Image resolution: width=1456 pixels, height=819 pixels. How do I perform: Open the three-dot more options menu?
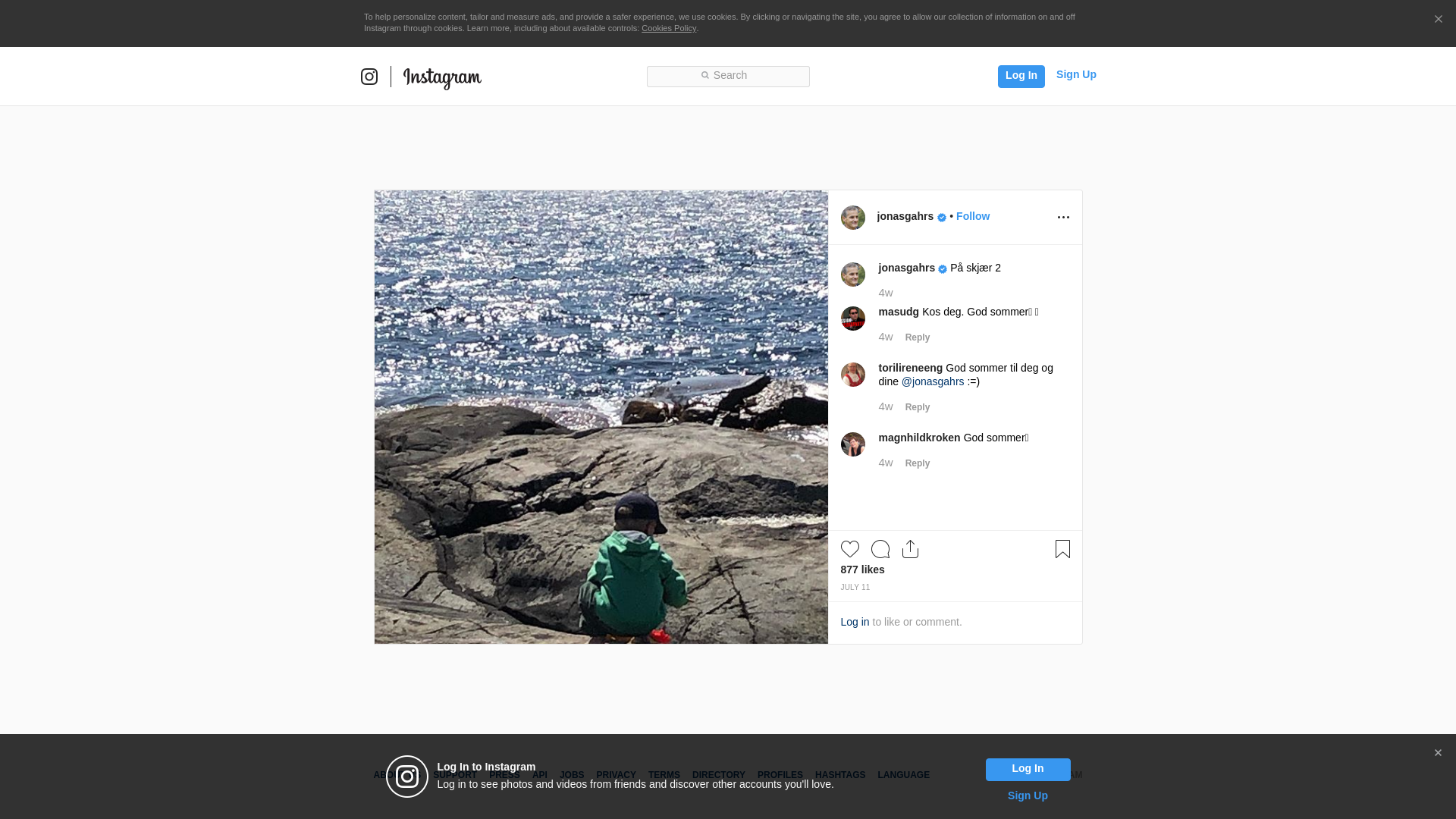pos(1063,218)
